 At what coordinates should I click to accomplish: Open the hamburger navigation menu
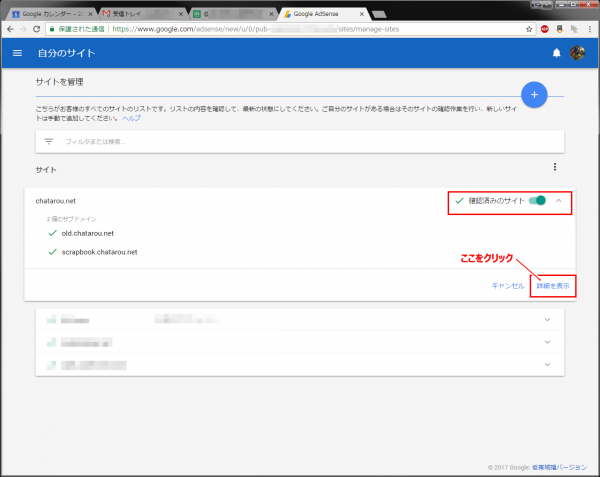[17, 53]
